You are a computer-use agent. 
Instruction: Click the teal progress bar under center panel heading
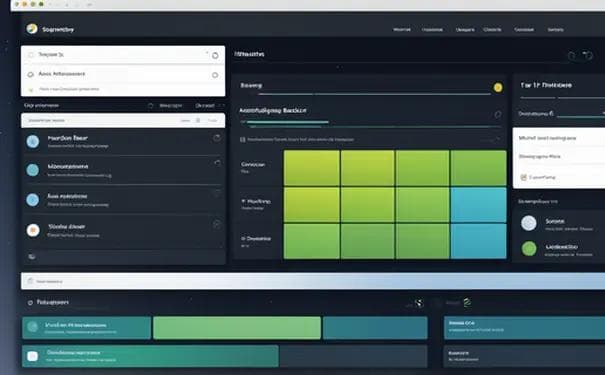[287, 122]
